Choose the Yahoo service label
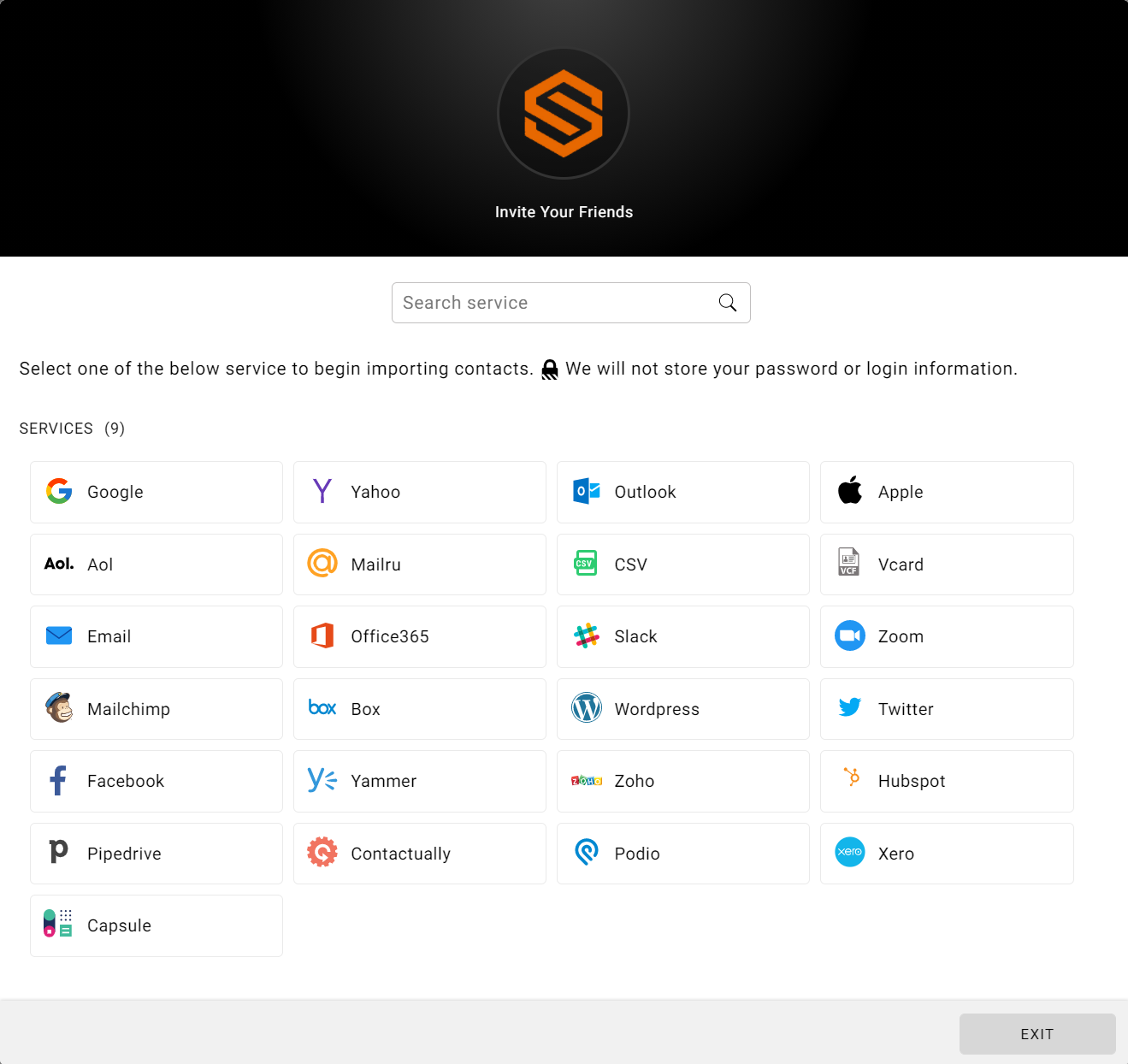This screenshot has width=1128, height=1064. [x=375, y=492]
